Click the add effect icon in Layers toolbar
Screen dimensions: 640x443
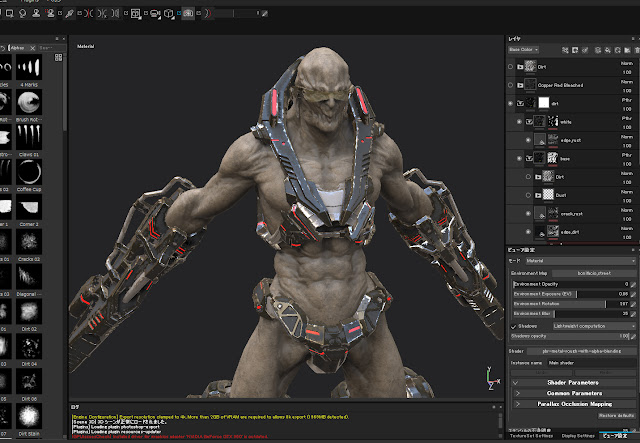565,50
